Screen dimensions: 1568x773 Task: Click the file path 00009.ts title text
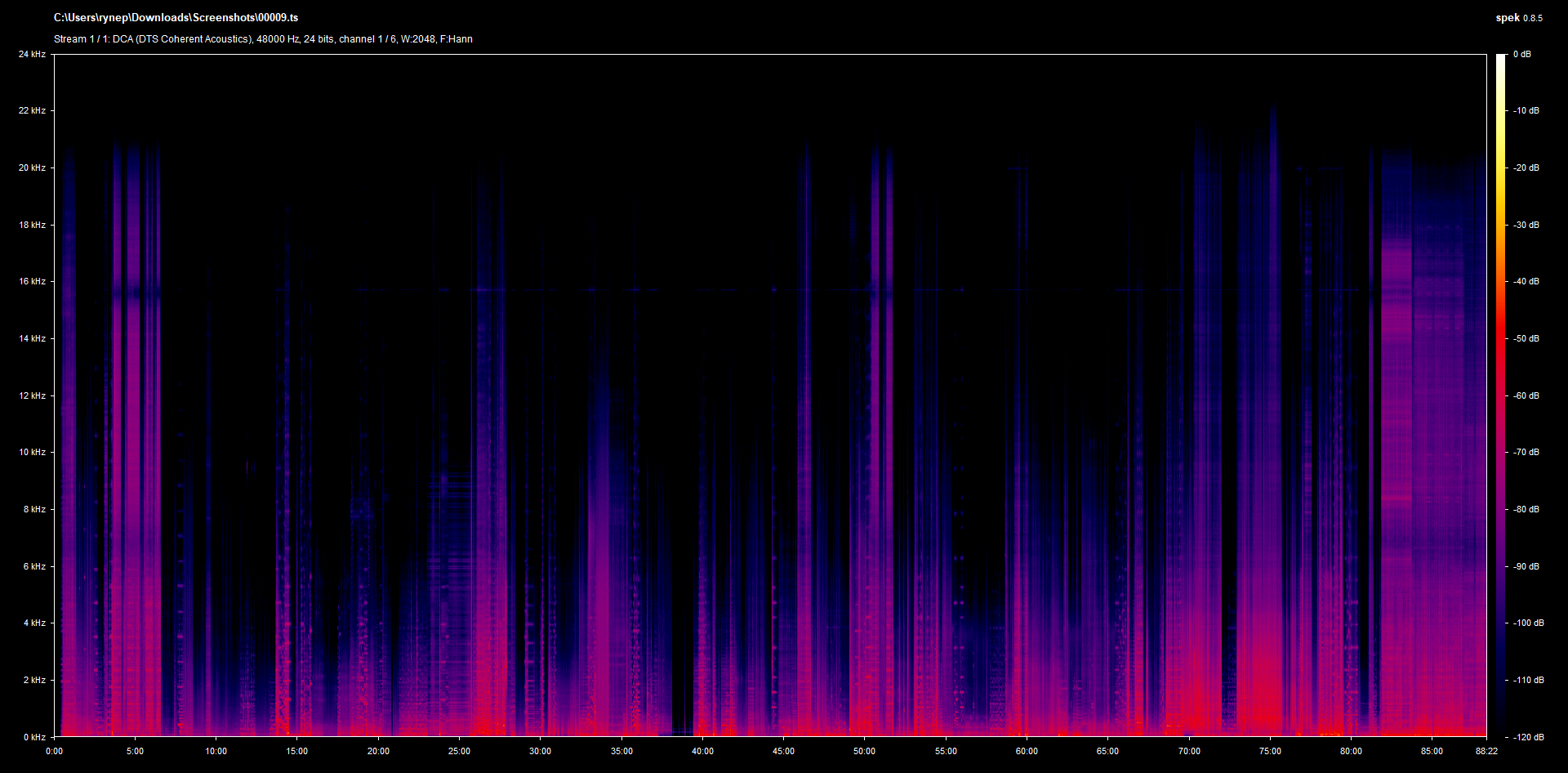[176, 18]
